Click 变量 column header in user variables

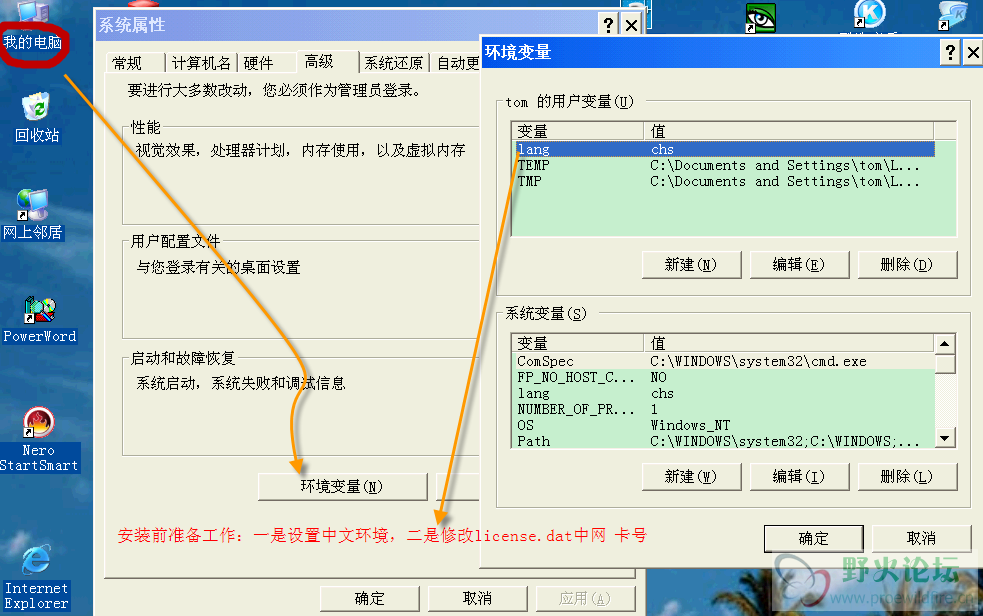tap(578, 132)
